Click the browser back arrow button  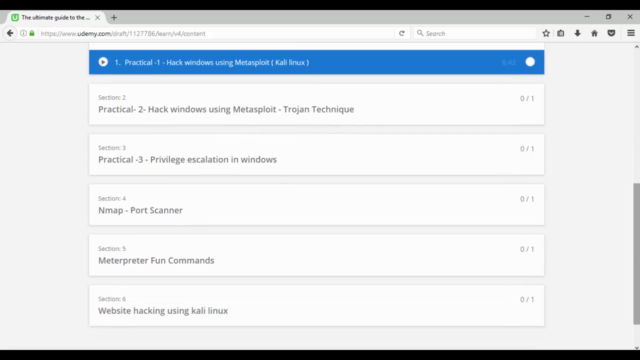(x=10, y=33)
